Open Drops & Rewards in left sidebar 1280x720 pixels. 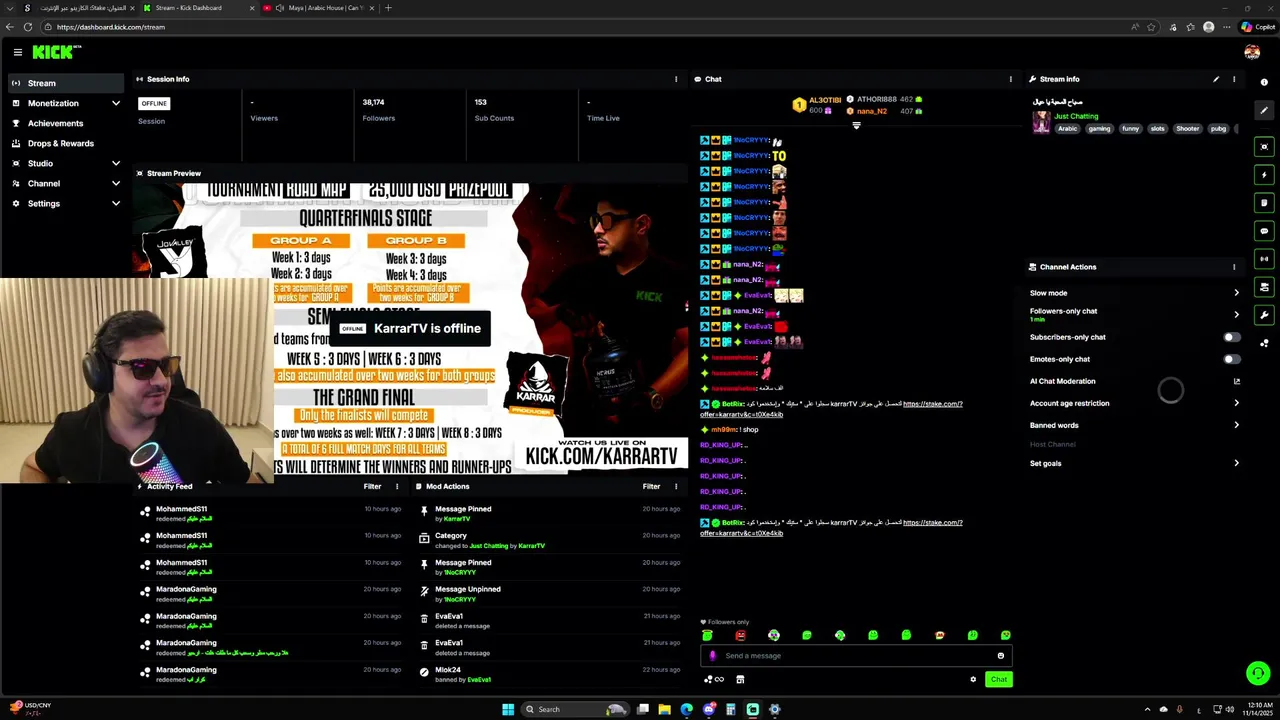[66, 143]
